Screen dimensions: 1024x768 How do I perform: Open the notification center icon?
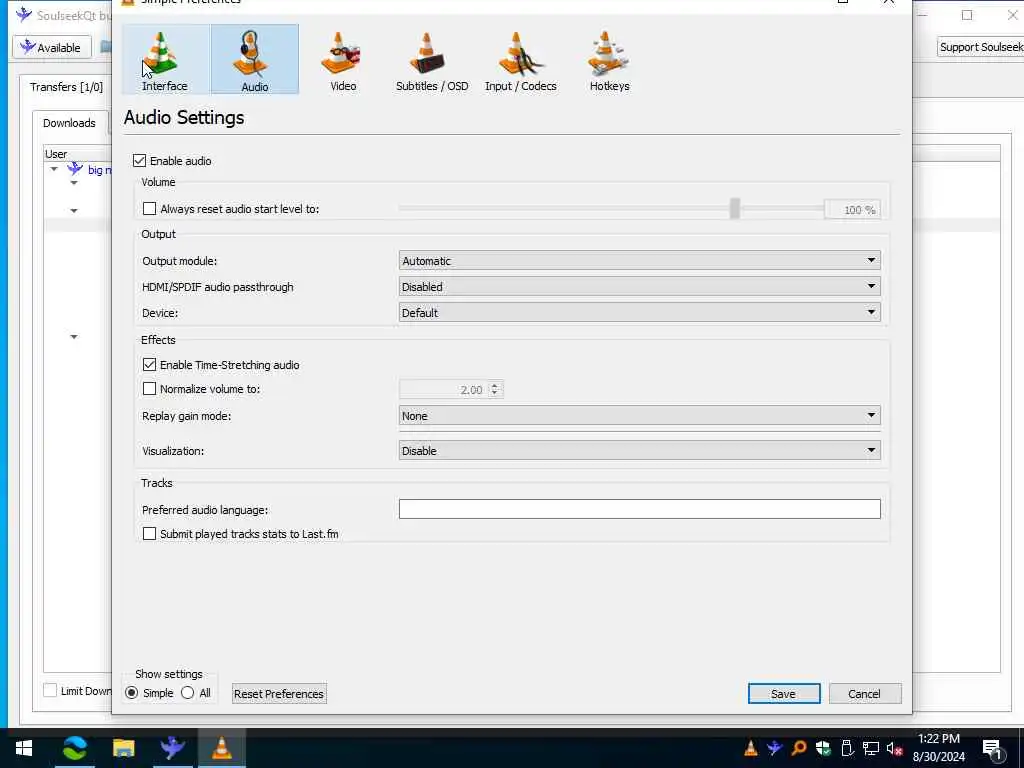(992, 749)
